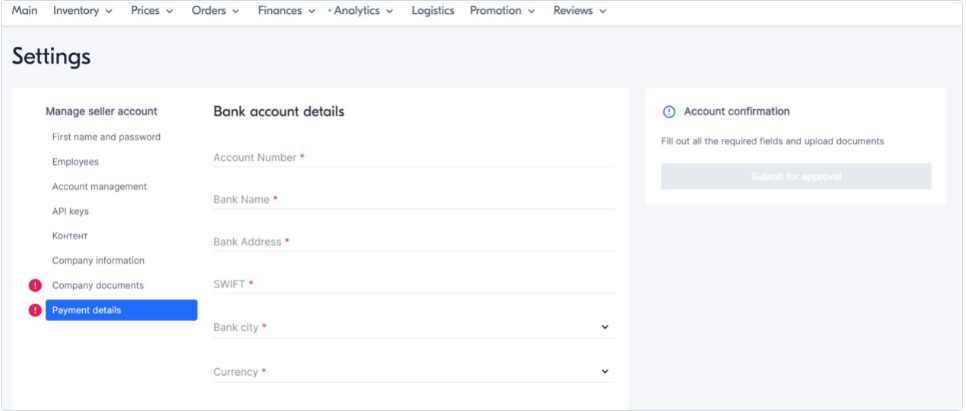
Task: Open the Inventory menu
Action: pos(83,11)
